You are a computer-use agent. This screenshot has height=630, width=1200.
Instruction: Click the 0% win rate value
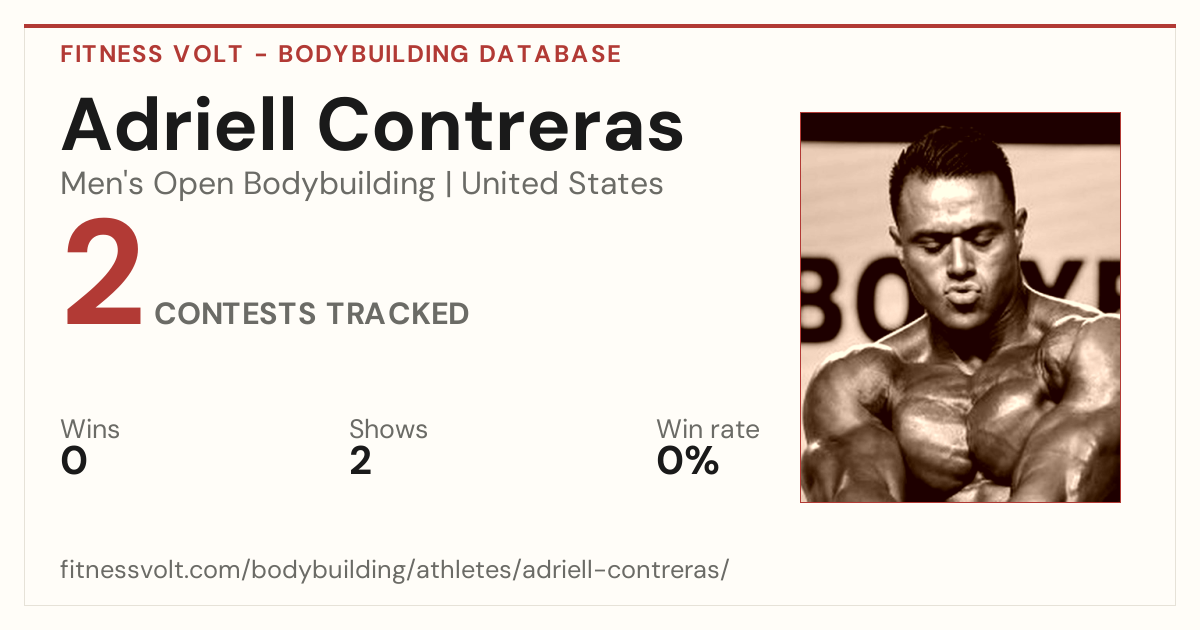coord(688,461)
